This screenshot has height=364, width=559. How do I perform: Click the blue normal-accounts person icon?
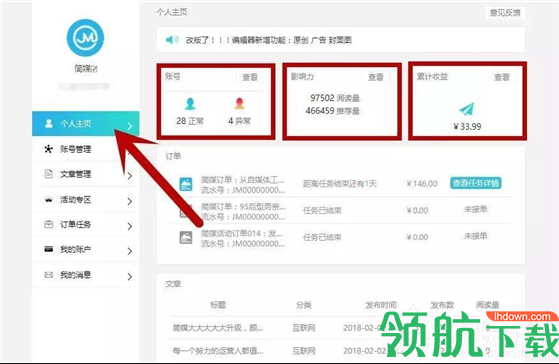(x=190, y=104)
